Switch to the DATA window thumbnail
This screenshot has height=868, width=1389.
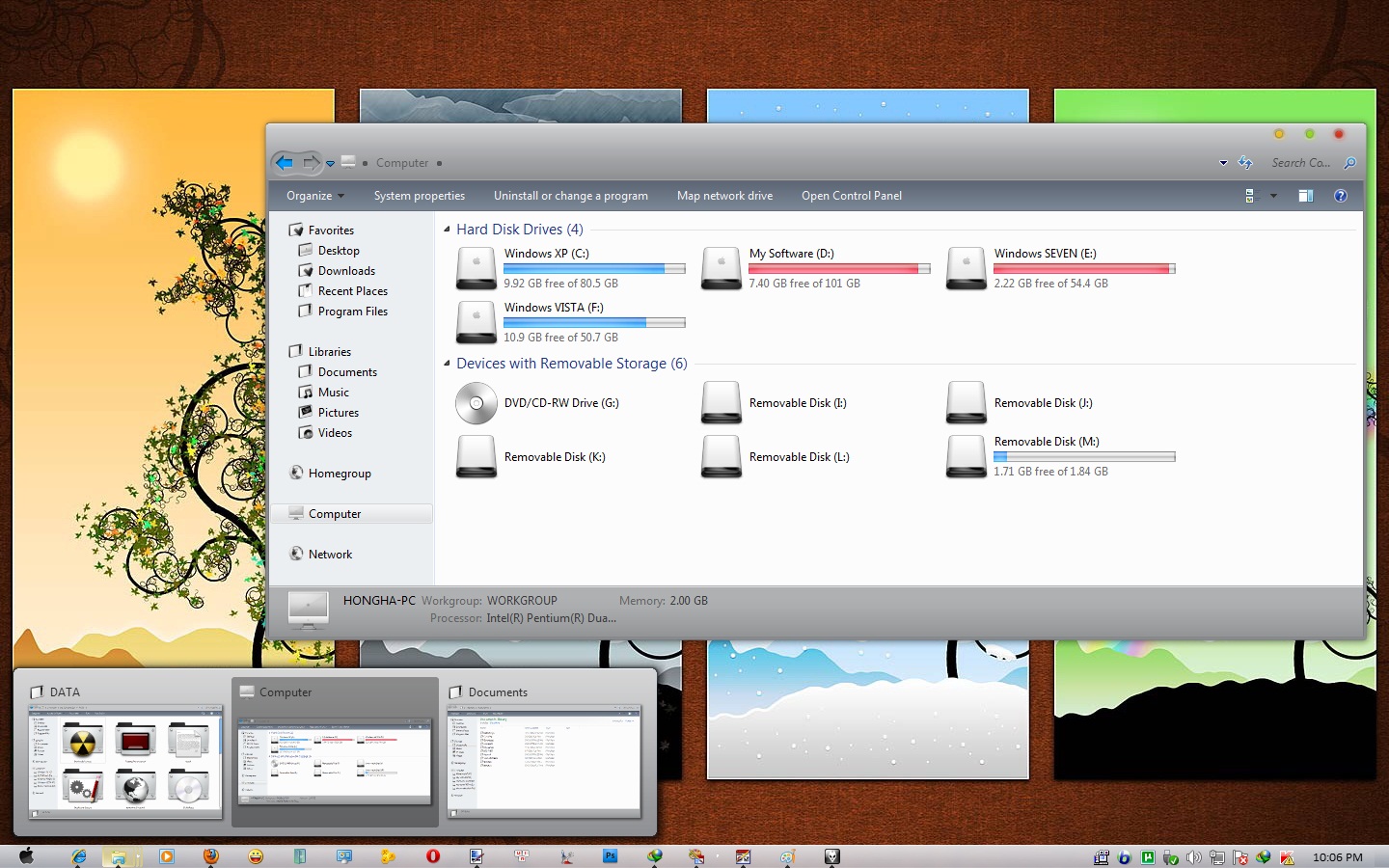tap(125, 762)
